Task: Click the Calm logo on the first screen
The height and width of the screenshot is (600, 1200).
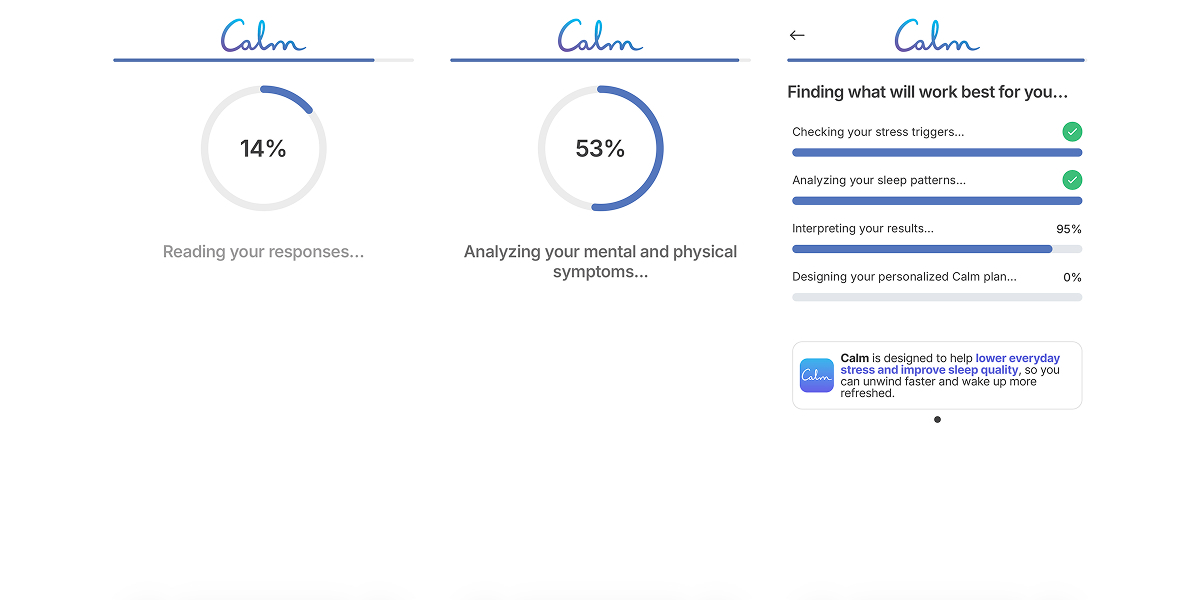Action: [x=262, y=36]
